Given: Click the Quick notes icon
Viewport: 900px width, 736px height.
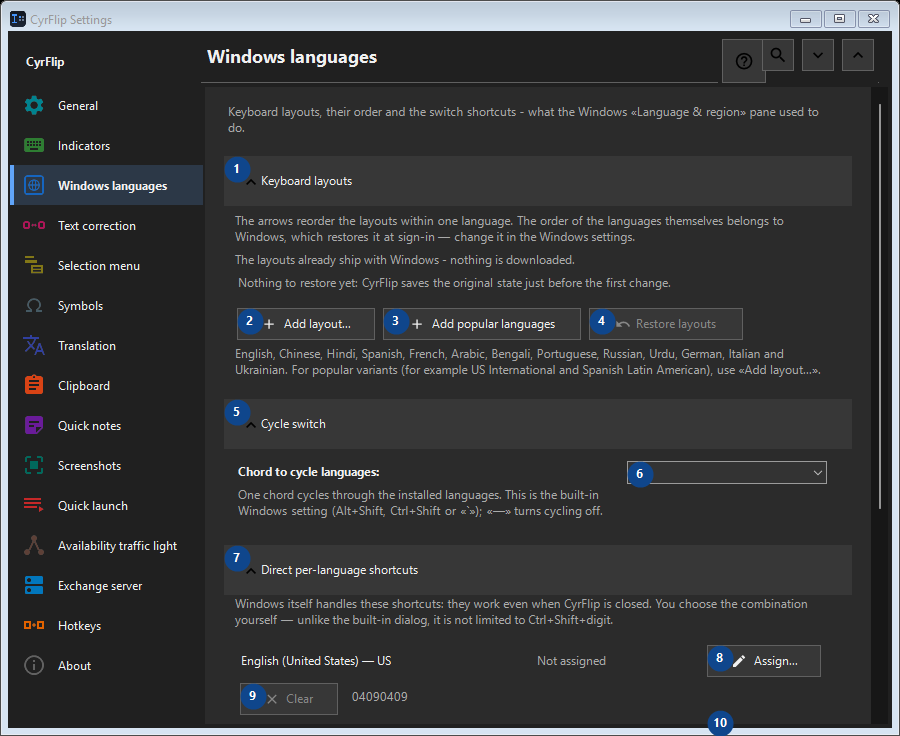Looking at the screenshot, I should click(x=34, y=425).
